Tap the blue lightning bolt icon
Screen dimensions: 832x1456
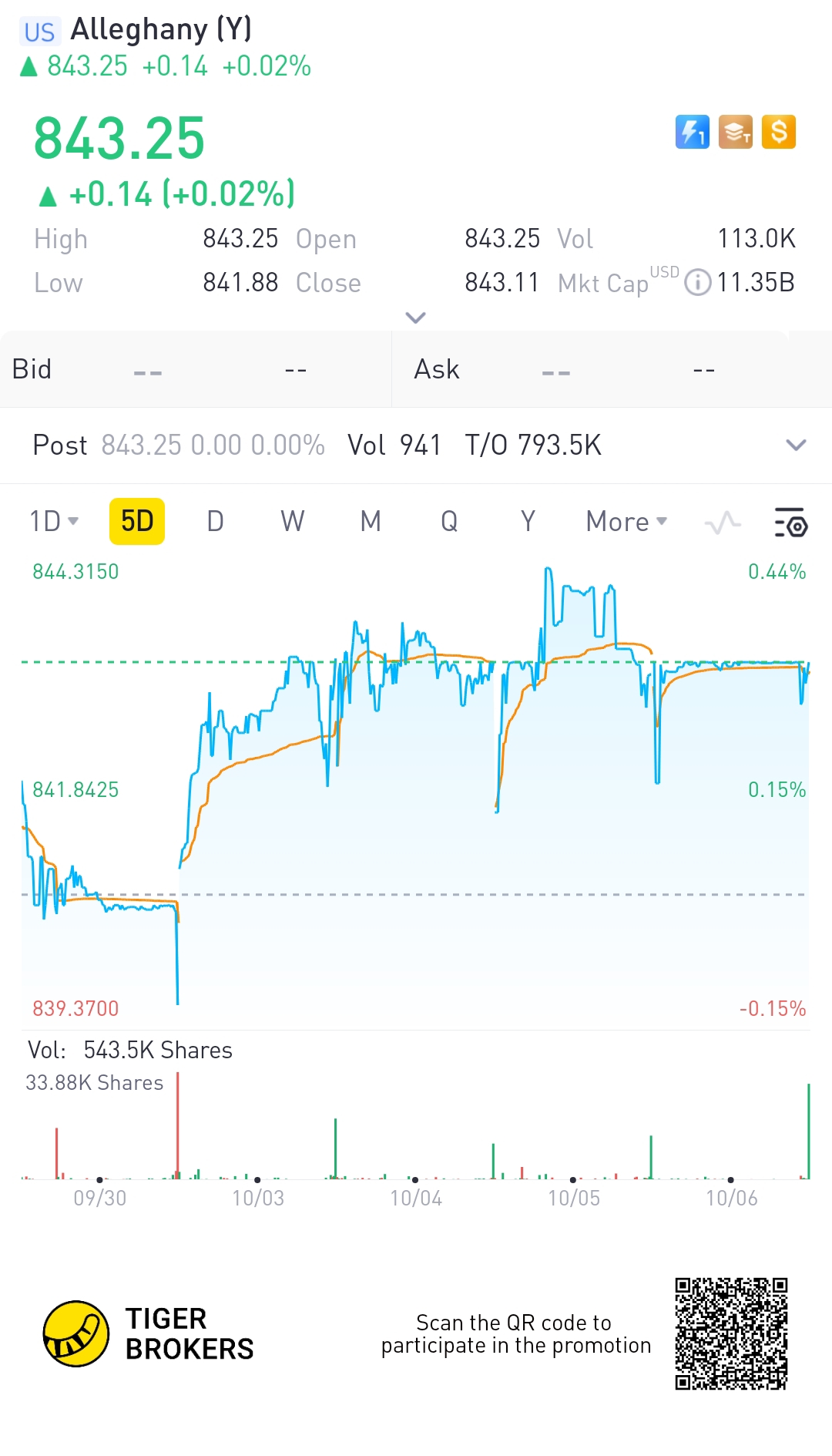pyautogui.click(x=692, y=132)
